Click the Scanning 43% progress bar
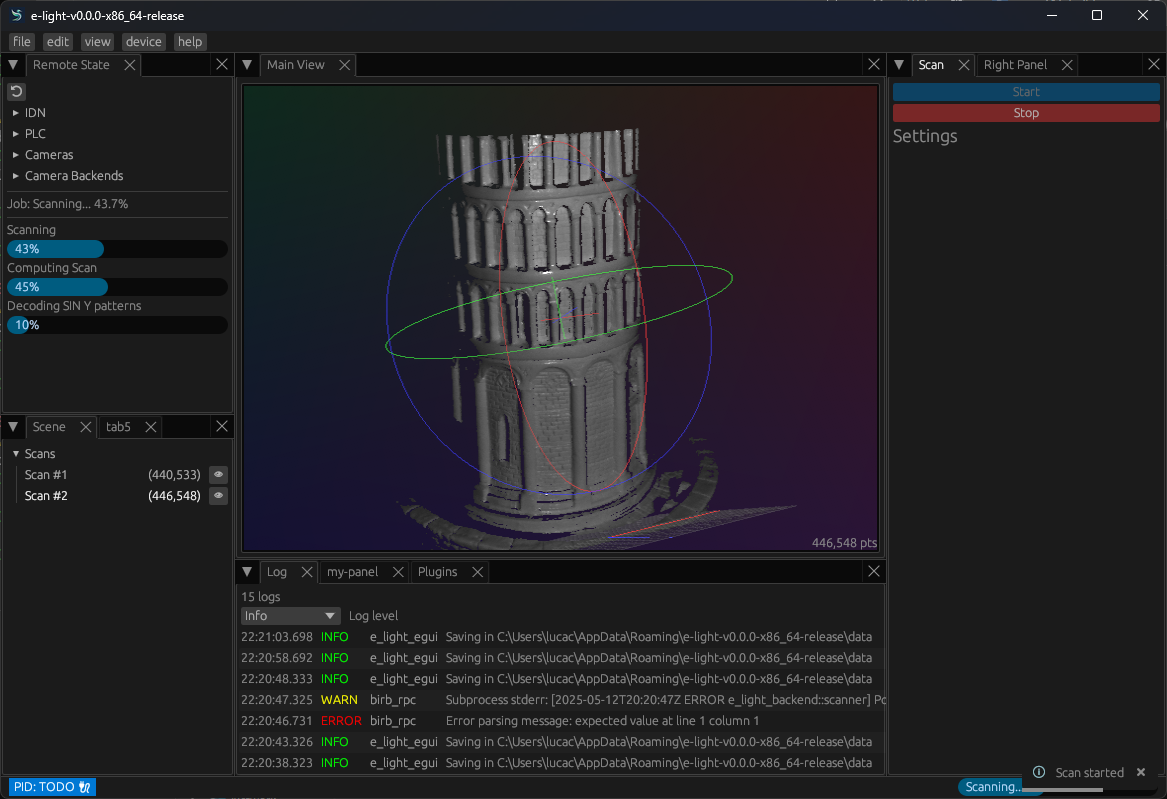 click(x=117, y=249)
